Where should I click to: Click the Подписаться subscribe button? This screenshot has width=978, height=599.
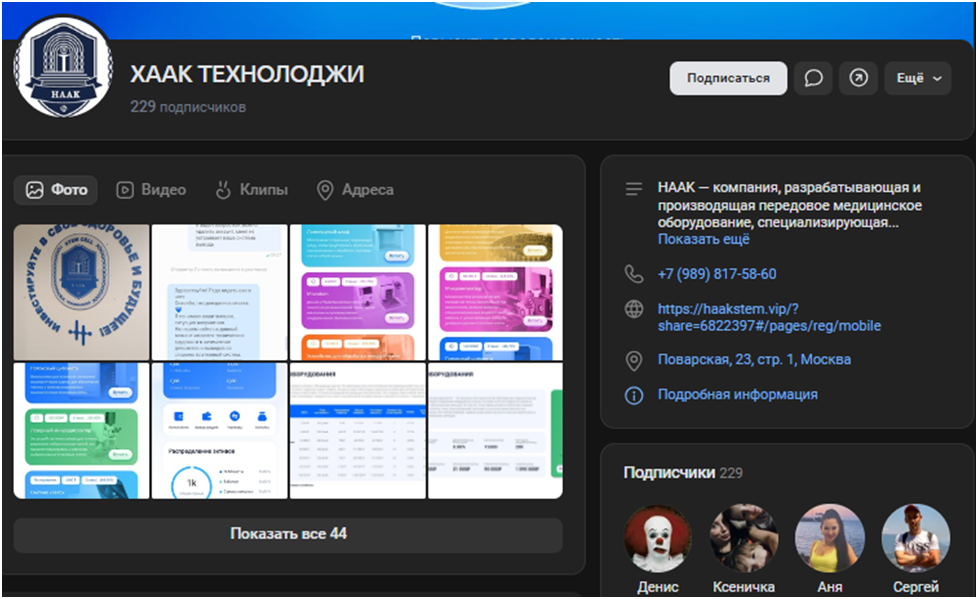tap(728, 78)
